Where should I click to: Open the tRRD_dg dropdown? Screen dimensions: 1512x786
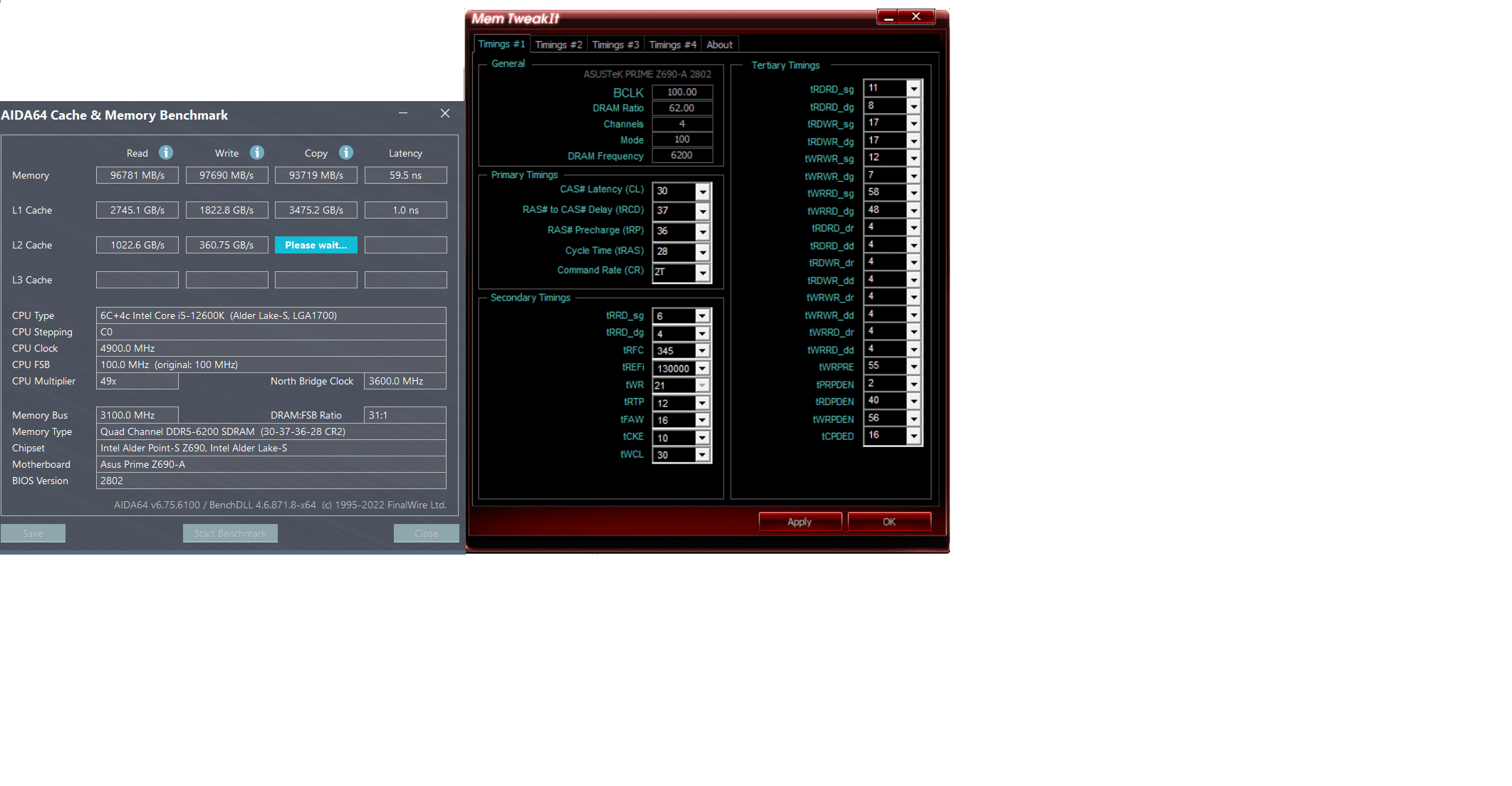click(x=702, y=333)
